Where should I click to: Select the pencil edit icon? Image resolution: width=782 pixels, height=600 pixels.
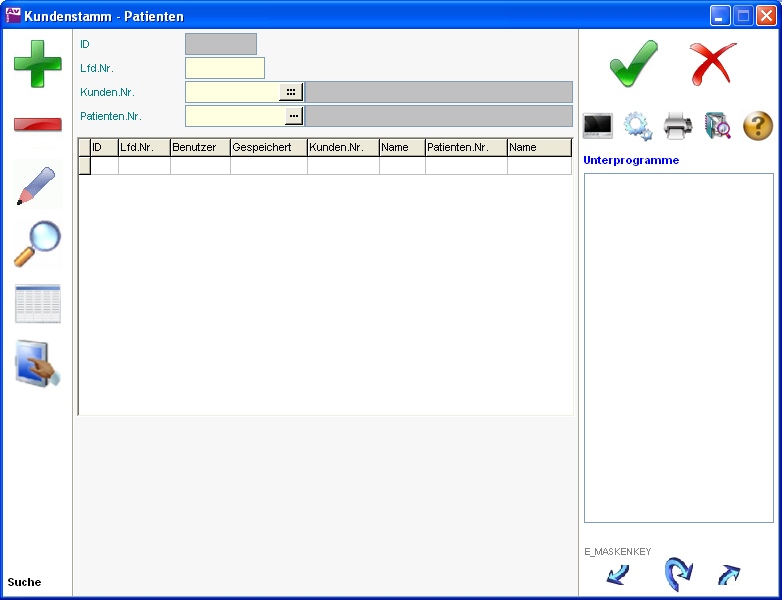click(37, 186)
